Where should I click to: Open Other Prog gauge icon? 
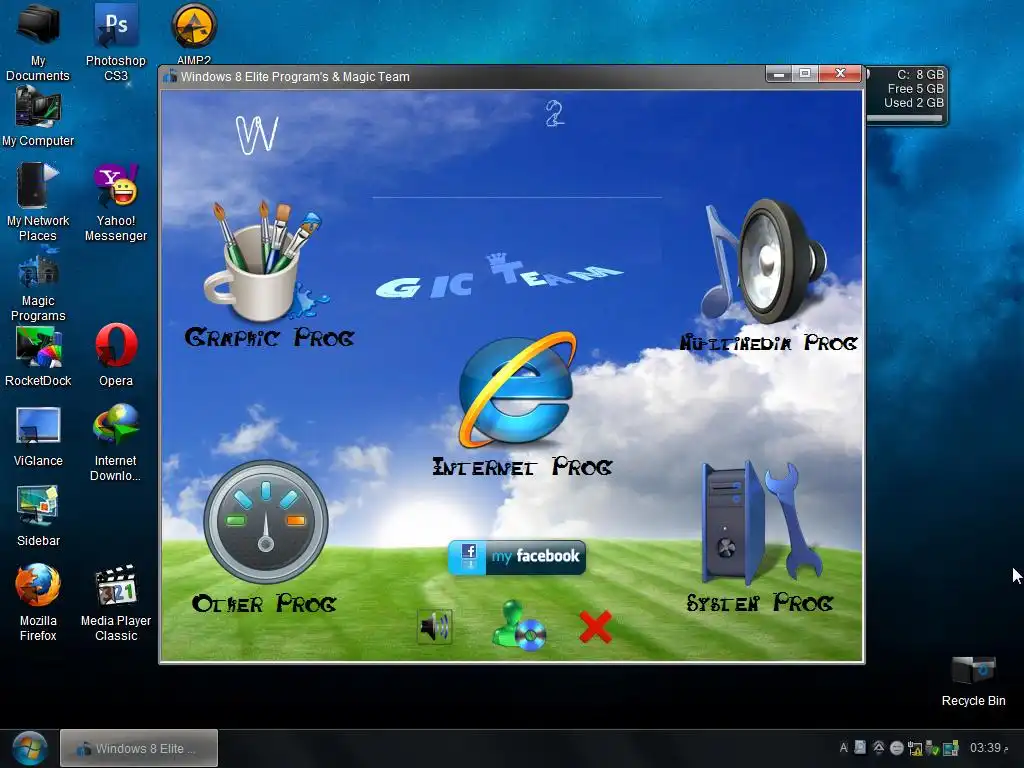pyautogui.click(x=266, y=522)
